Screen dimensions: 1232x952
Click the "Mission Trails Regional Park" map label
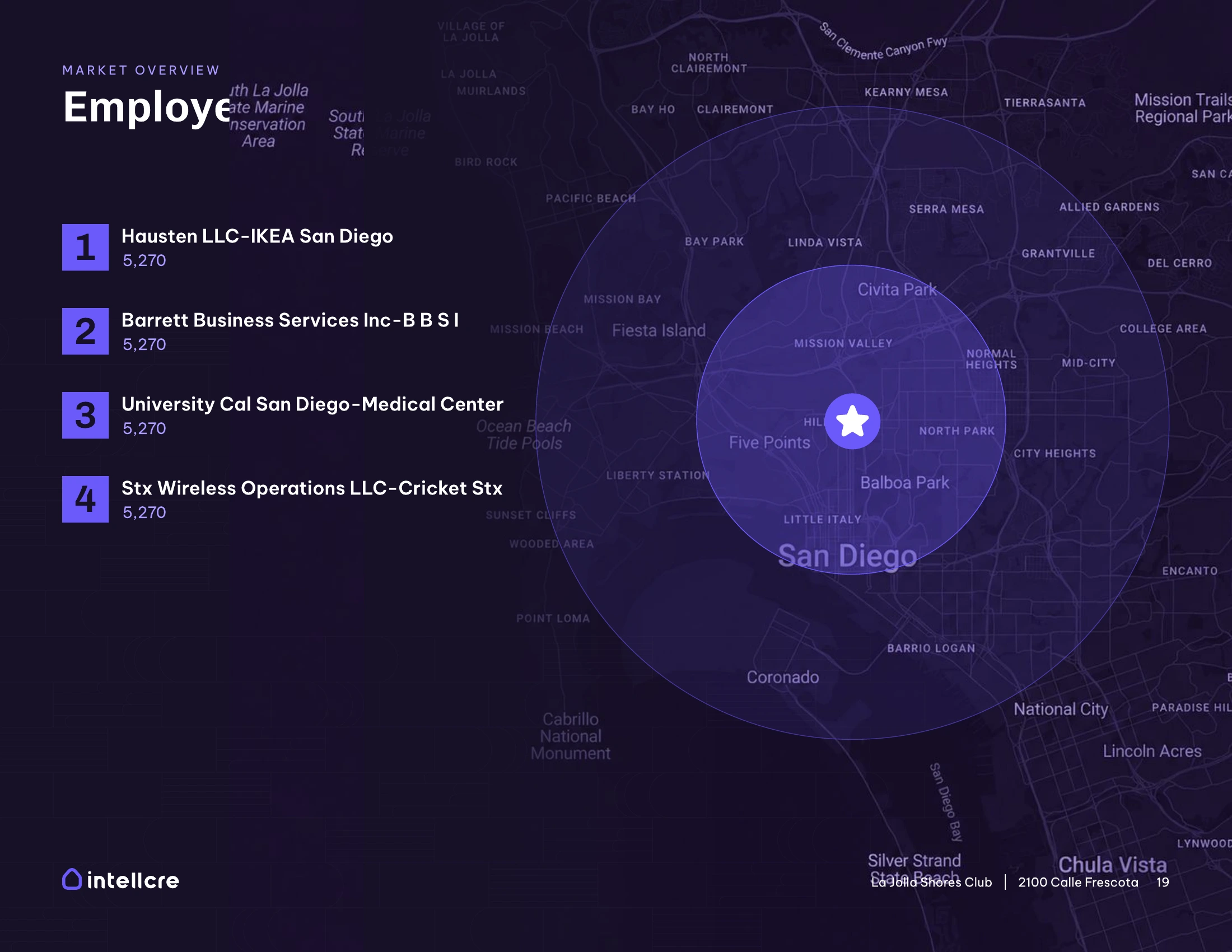pyautogui.click(x=1183, y=108)
